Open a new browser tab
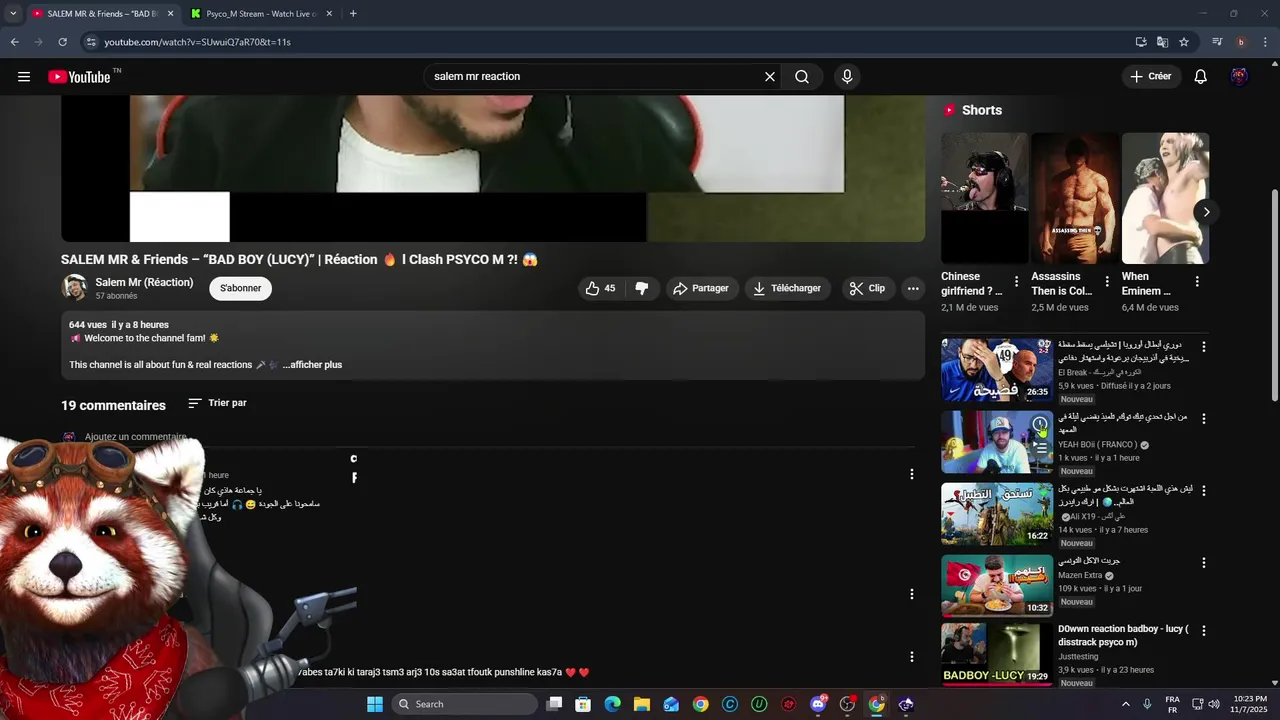 point(353,14)
